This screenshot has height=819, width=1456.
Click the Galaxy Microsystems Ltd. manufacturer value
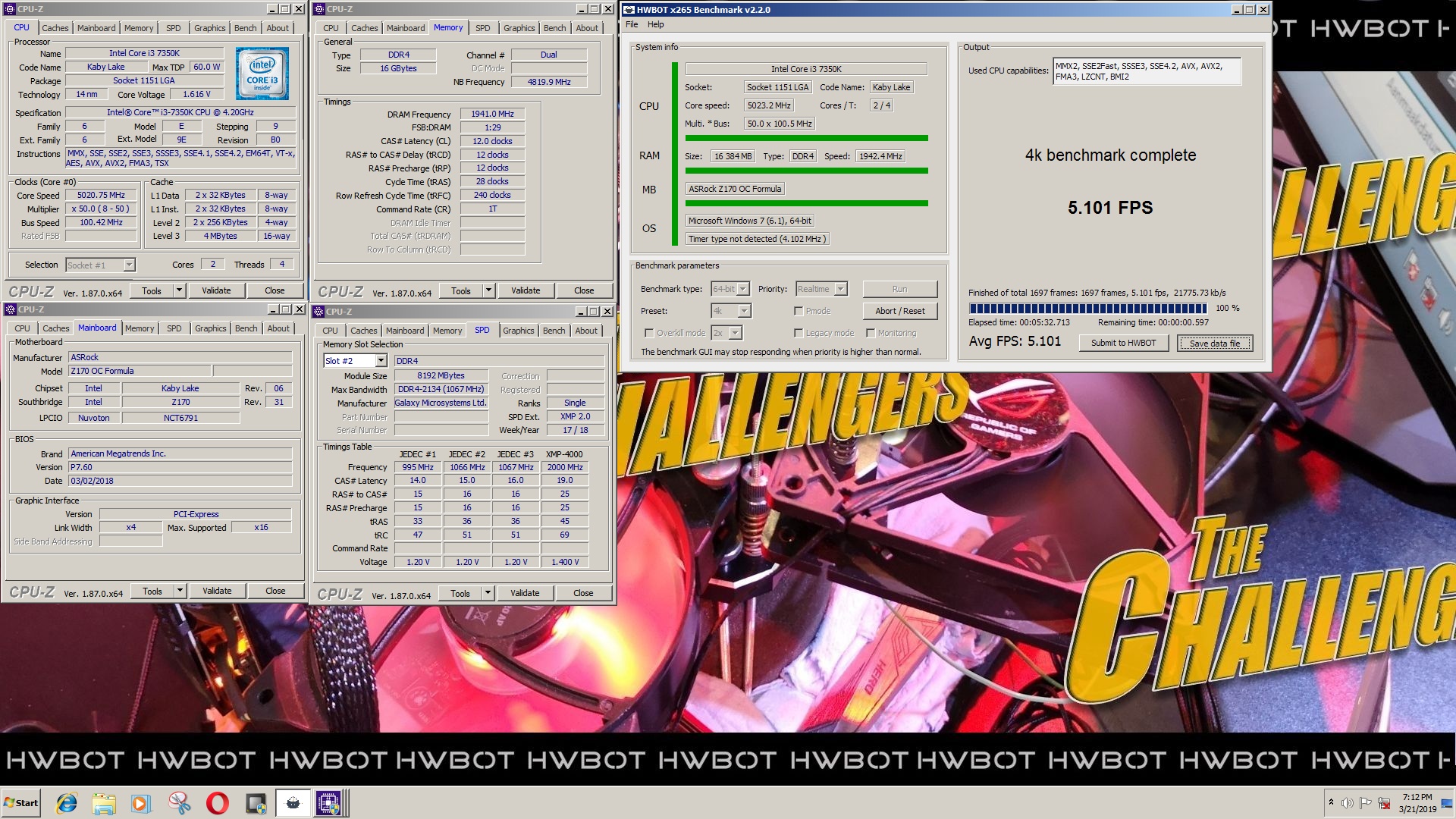[x=441, y=403]
